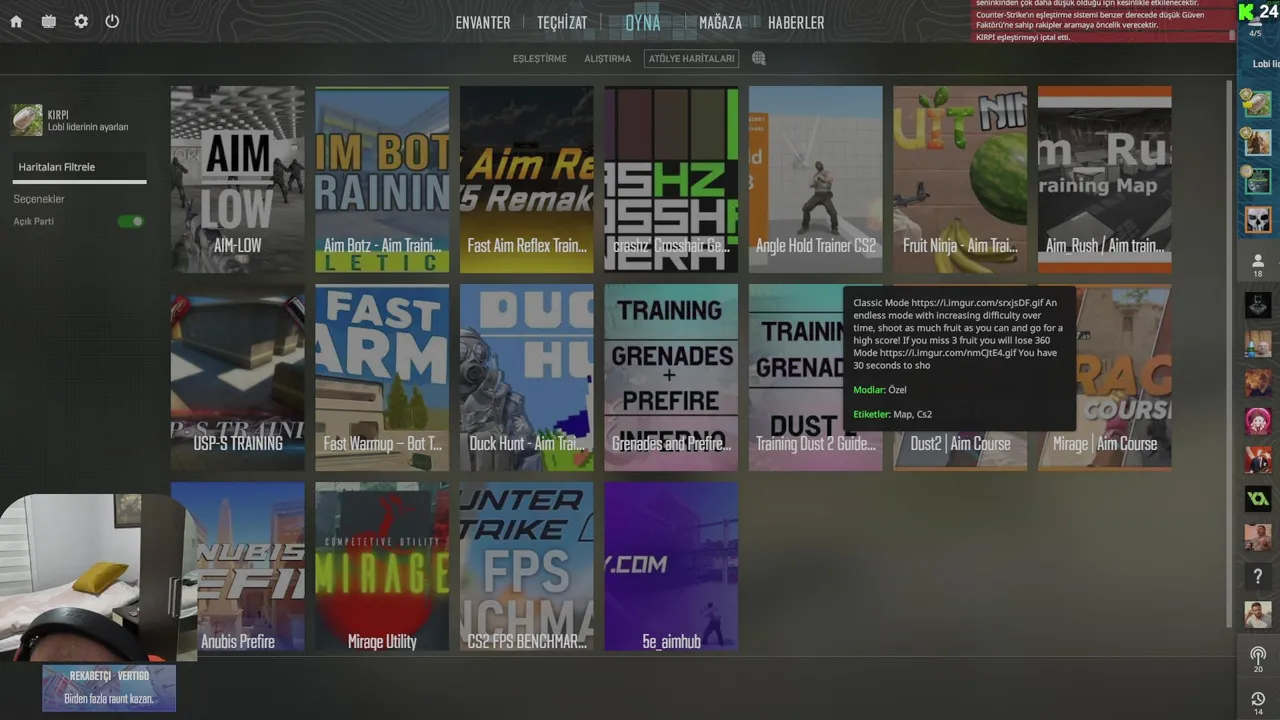
Task: Open the watch TV icon
Action: (49, 21)
